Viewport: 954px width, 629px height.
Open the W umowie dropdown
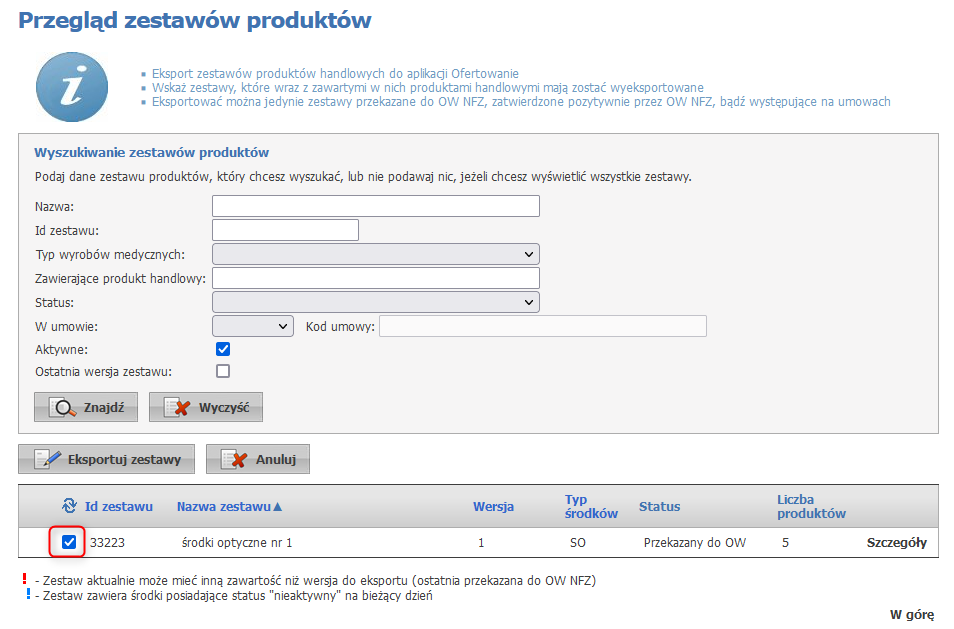[252, 326]
